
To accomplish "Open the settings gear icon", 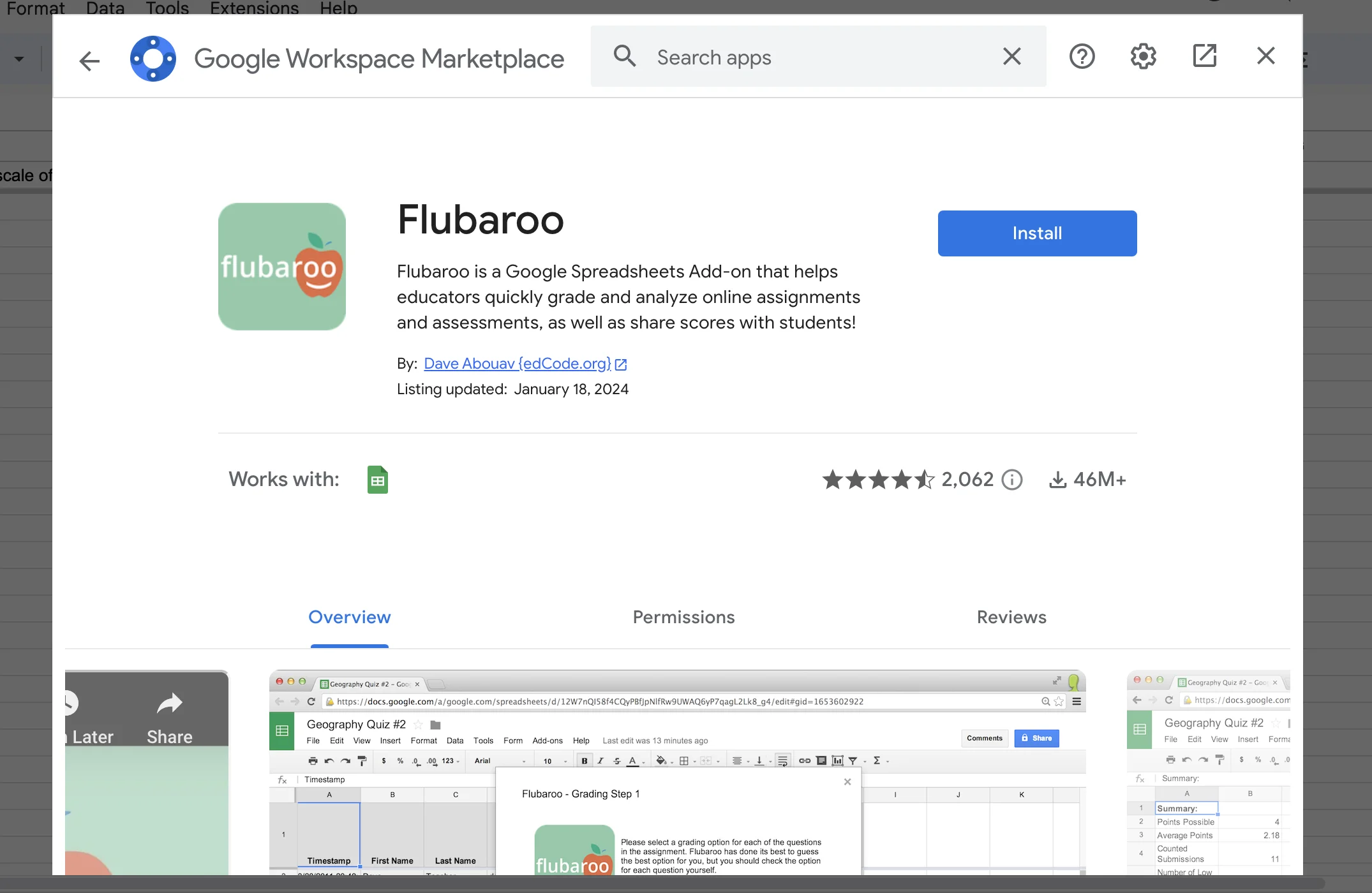I will (1143, 57).
